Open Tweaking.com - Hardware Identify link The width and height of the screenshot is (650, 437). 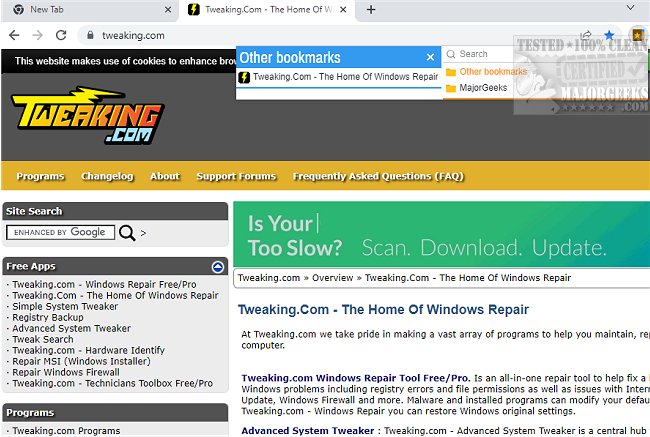[x=88, y=350]
